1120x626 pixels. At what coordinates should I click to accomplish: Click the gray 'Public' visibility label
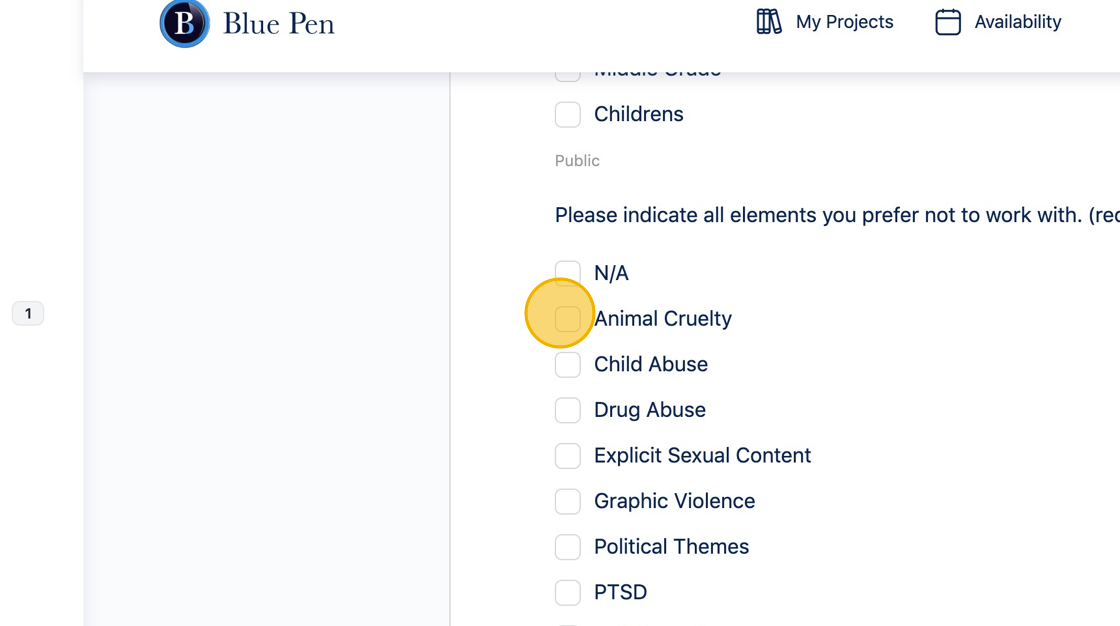(x=577, y=161)
